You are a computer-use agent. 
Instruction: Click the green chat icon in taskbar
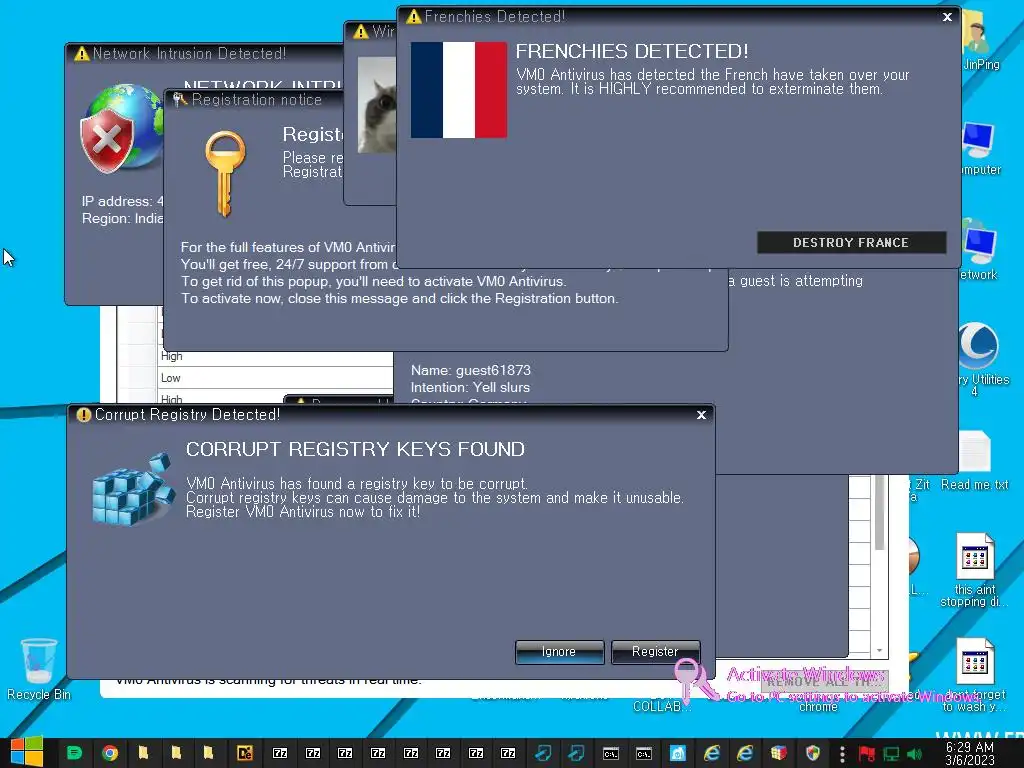[74, 754]
